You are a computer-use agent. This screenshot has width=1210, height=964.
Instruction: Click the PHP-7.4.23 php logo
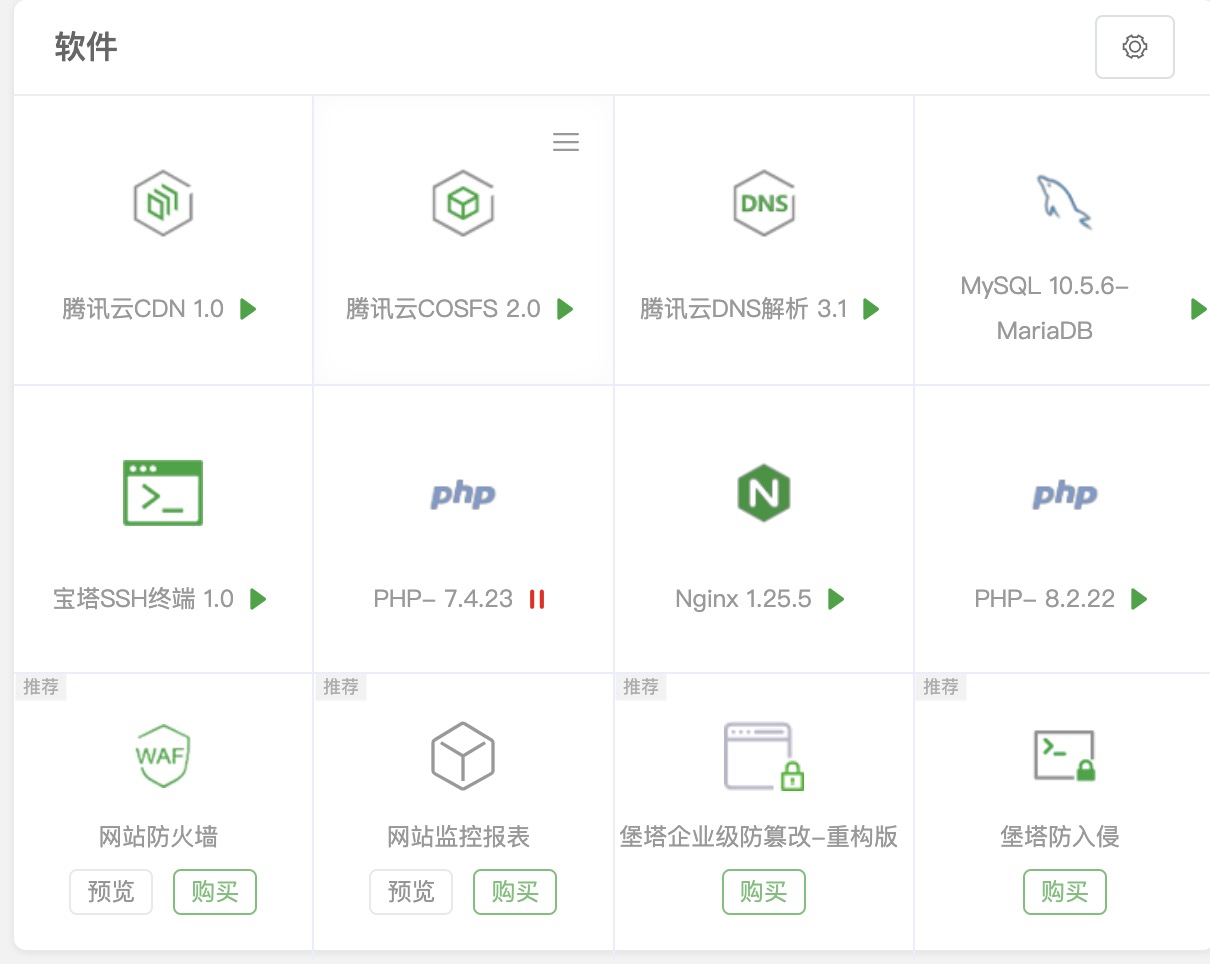click(x=463, y=494)
